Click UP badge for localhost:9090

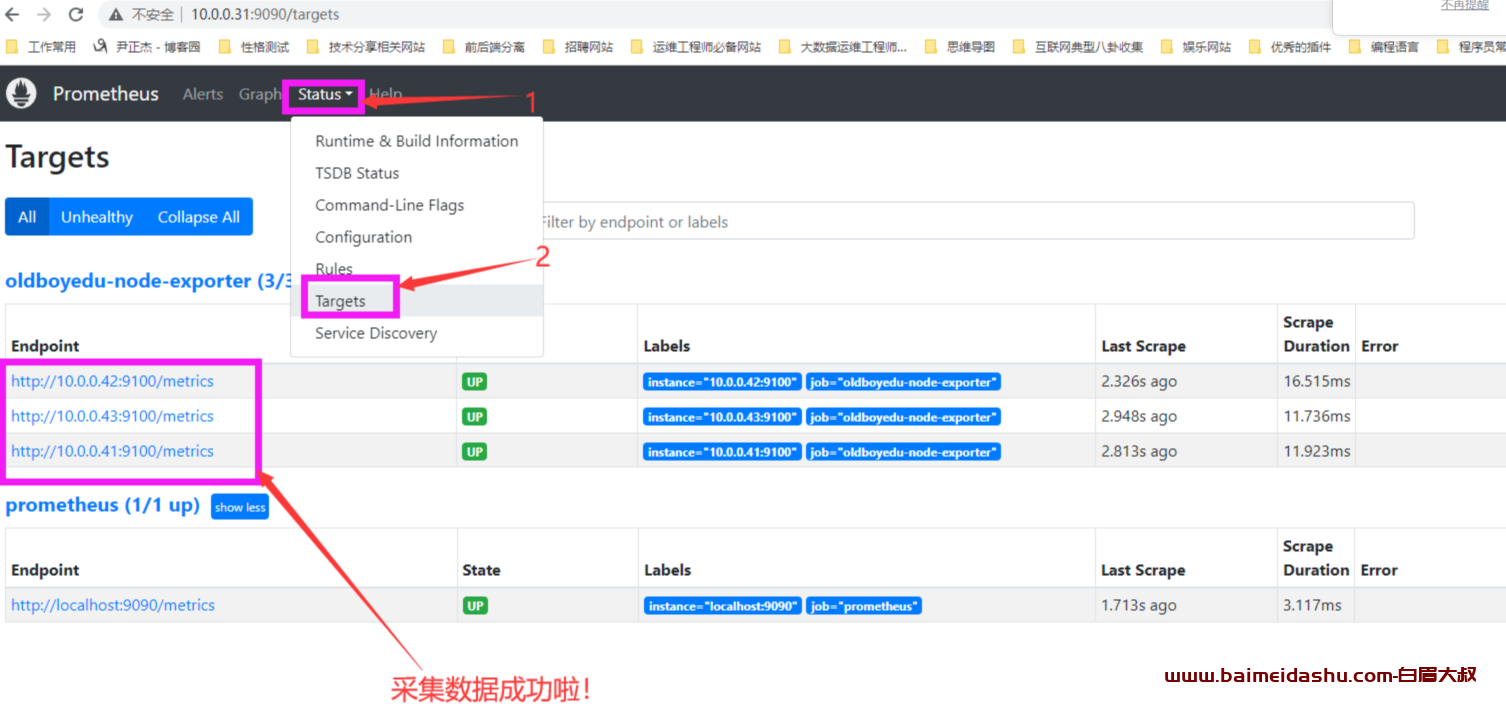pyautogui.click(x=475, y=606)
